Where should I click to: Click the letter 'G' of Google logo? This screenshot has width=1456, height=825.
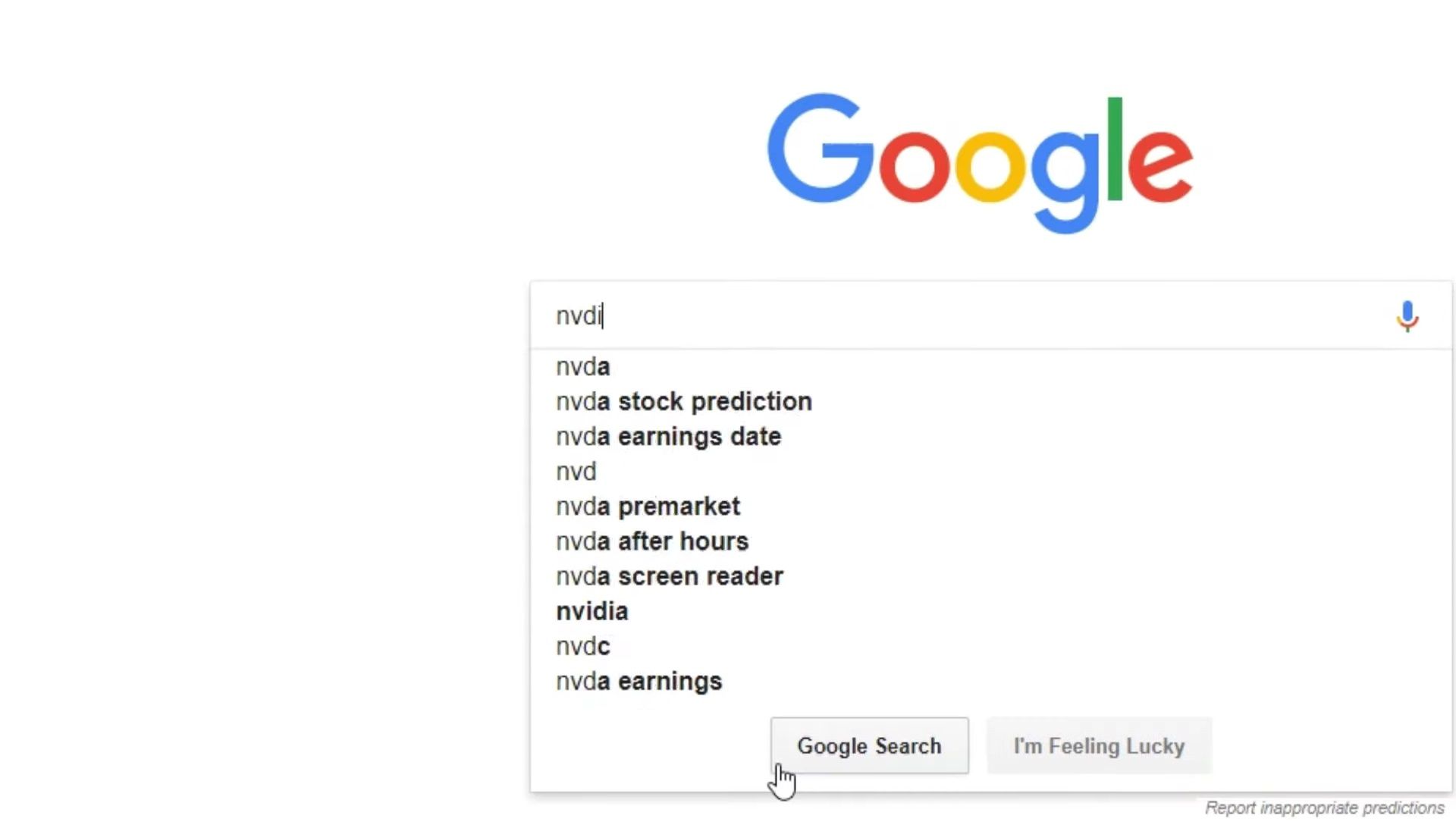pos(821,148)
